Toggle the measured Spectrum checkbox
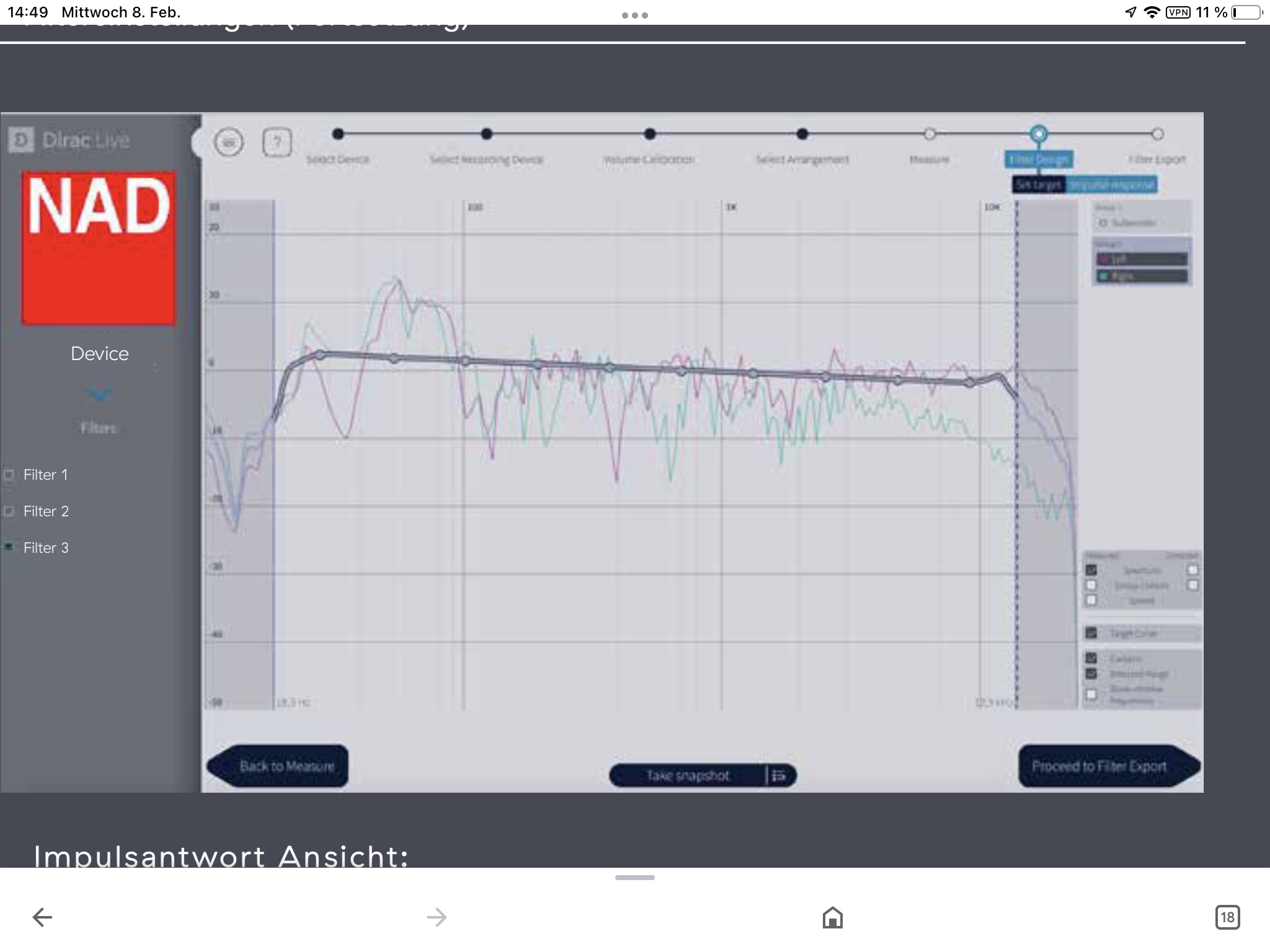The width and height of the screenshot is (1270, 952). point(1091,570)
